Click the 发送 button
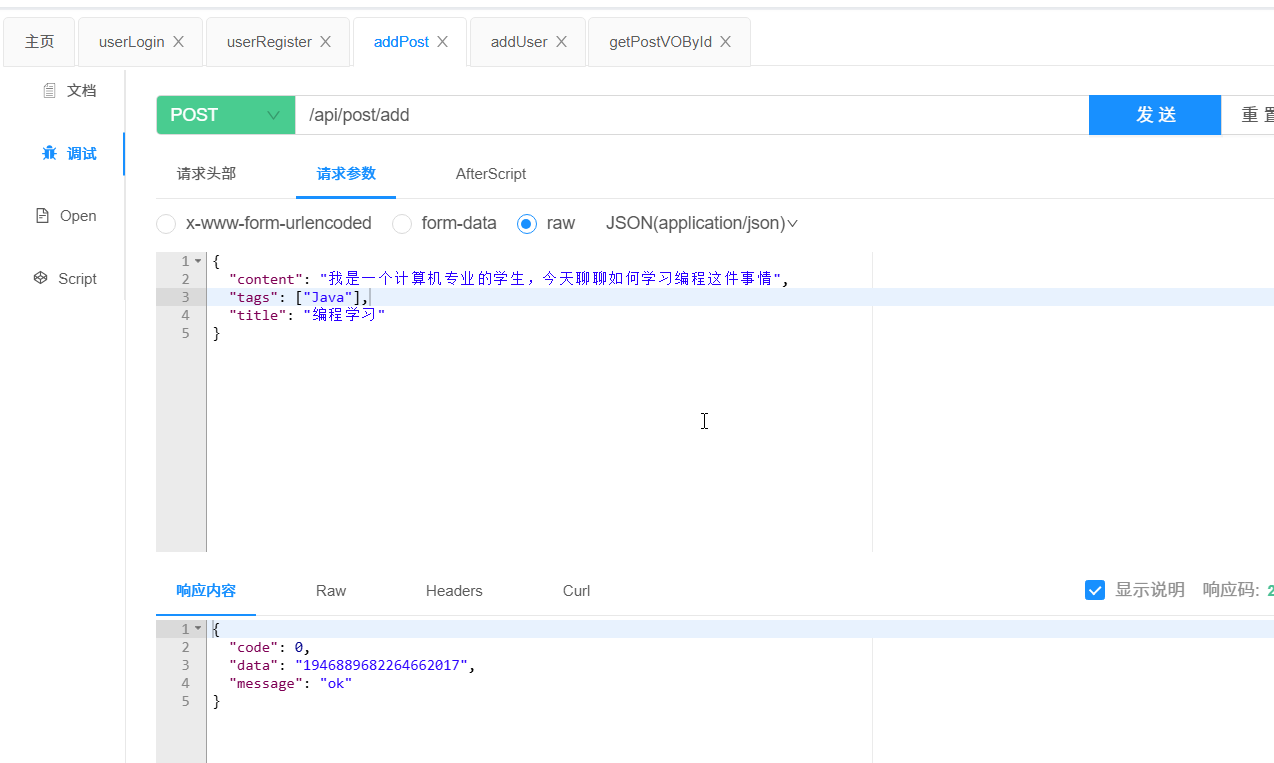The image size is (1274, 763). (x=1155, y=115)
